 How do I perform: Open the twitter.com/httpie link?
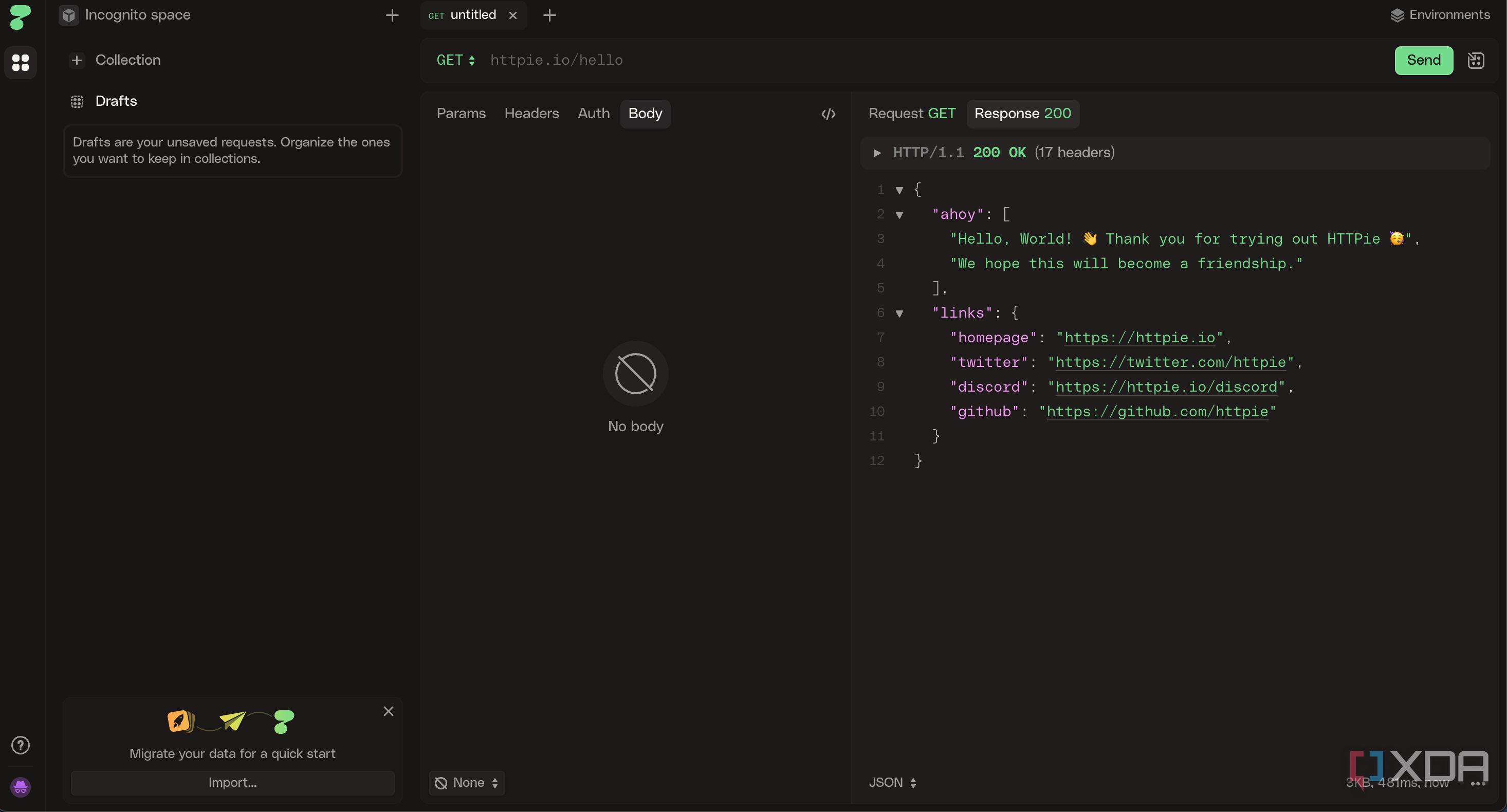click(1171, 362)
